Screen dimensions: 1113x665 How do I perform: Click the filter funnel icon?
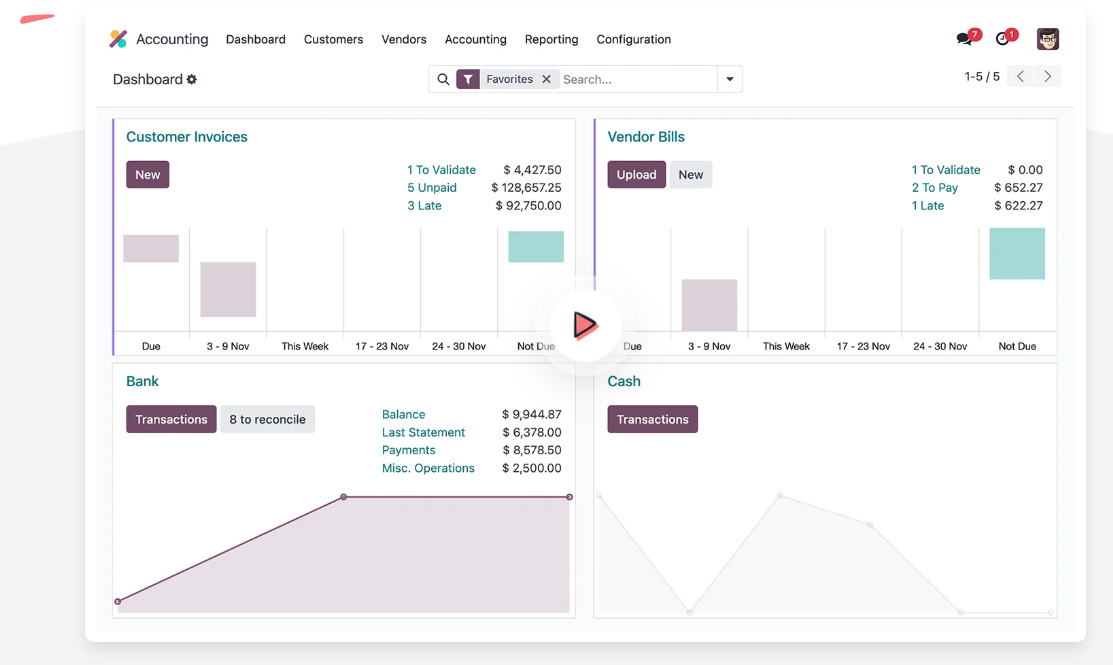(468, 79)
